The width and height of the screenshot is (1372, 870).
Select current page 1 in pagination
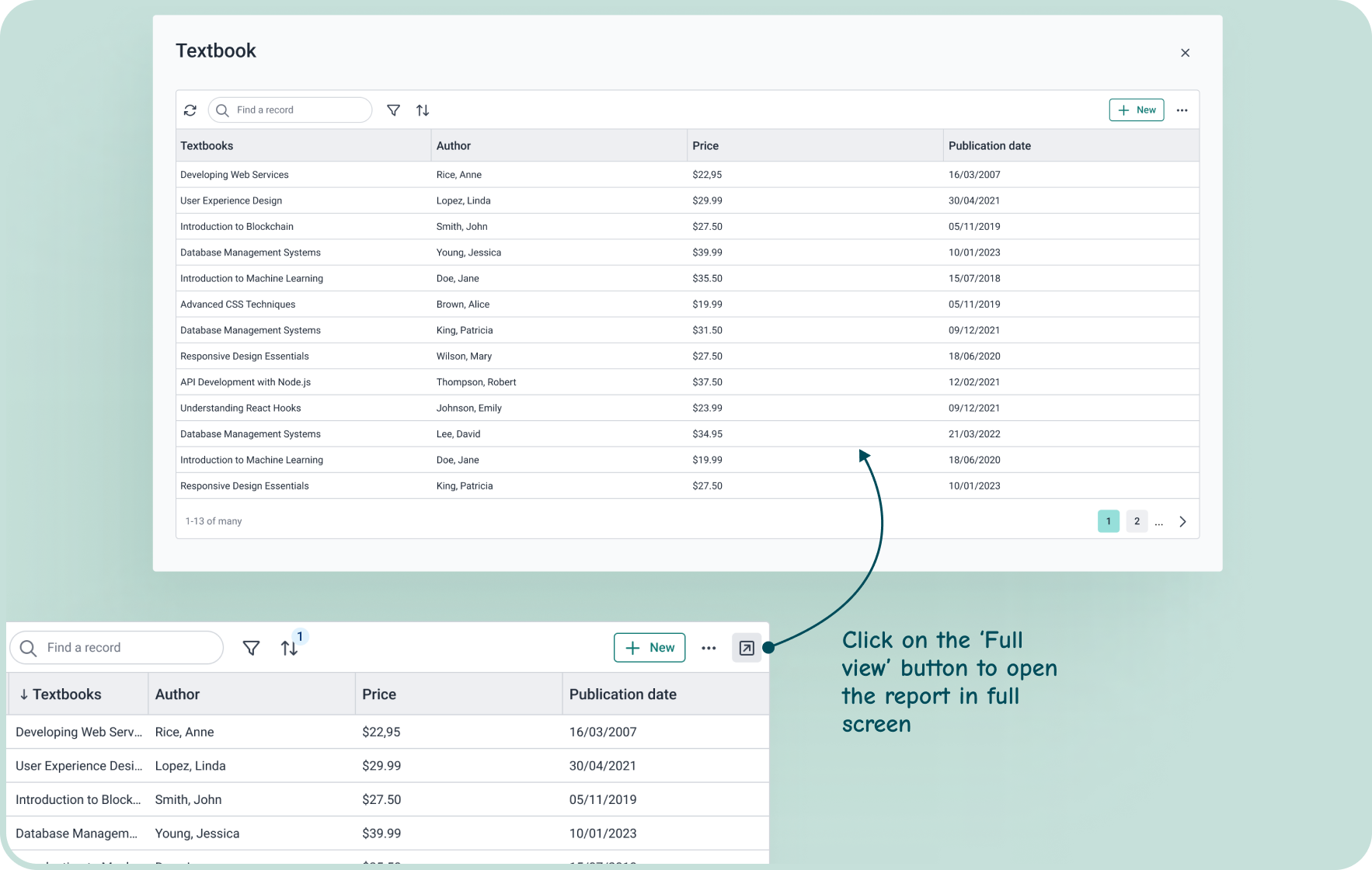coord(1108,521)
